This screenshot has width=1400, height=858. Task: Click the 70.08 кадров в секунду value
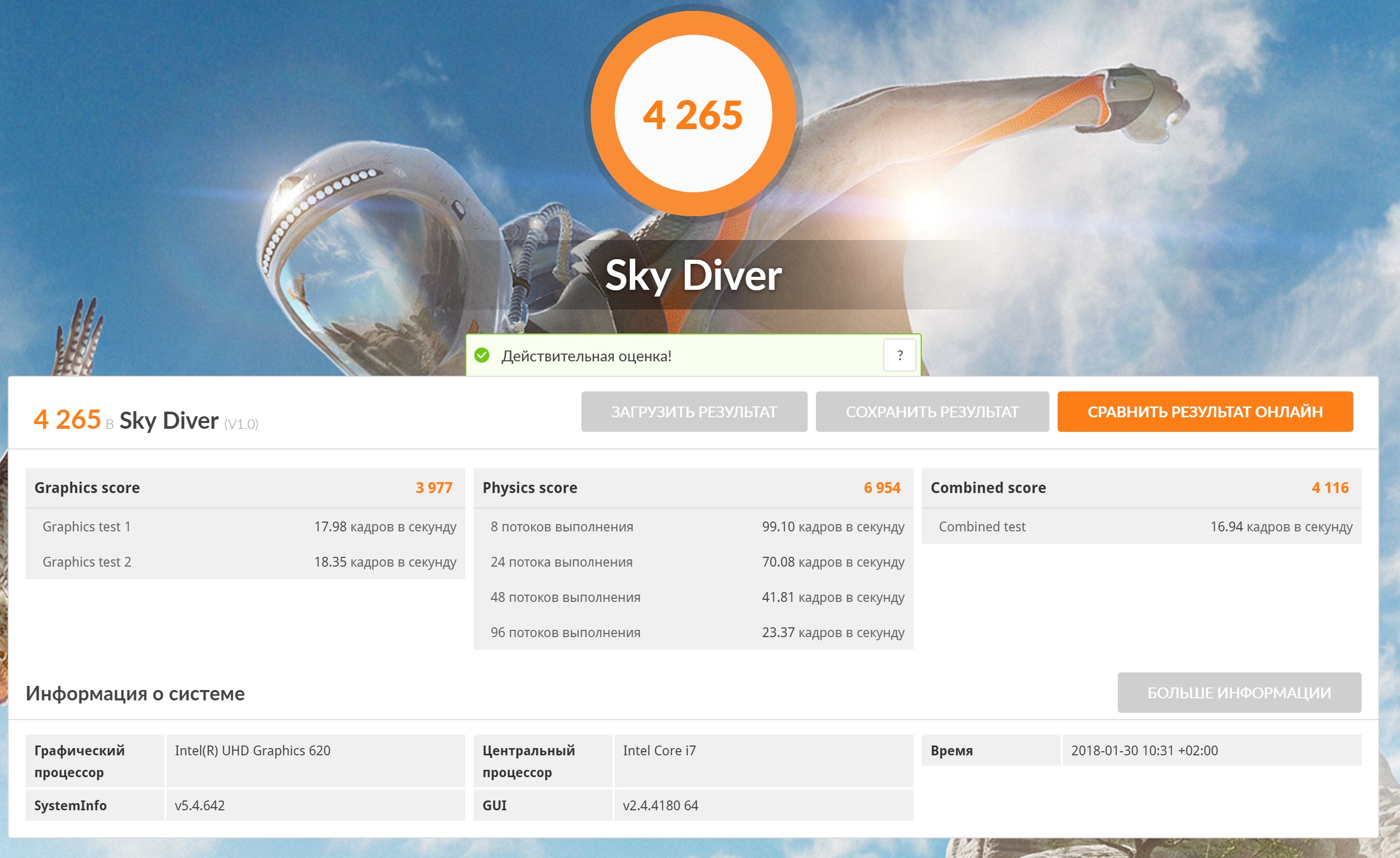coord(833,562)
